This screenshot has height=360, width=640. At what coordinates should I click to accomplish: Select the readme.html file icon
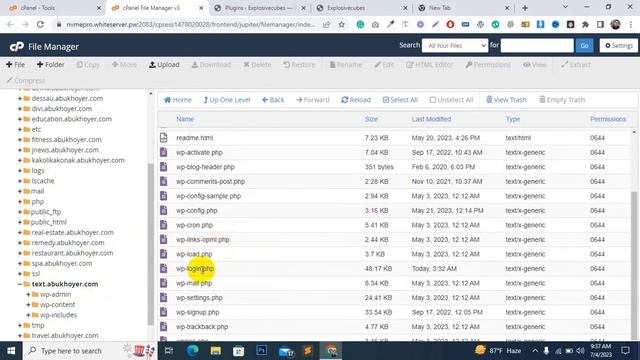click(164, 138)
